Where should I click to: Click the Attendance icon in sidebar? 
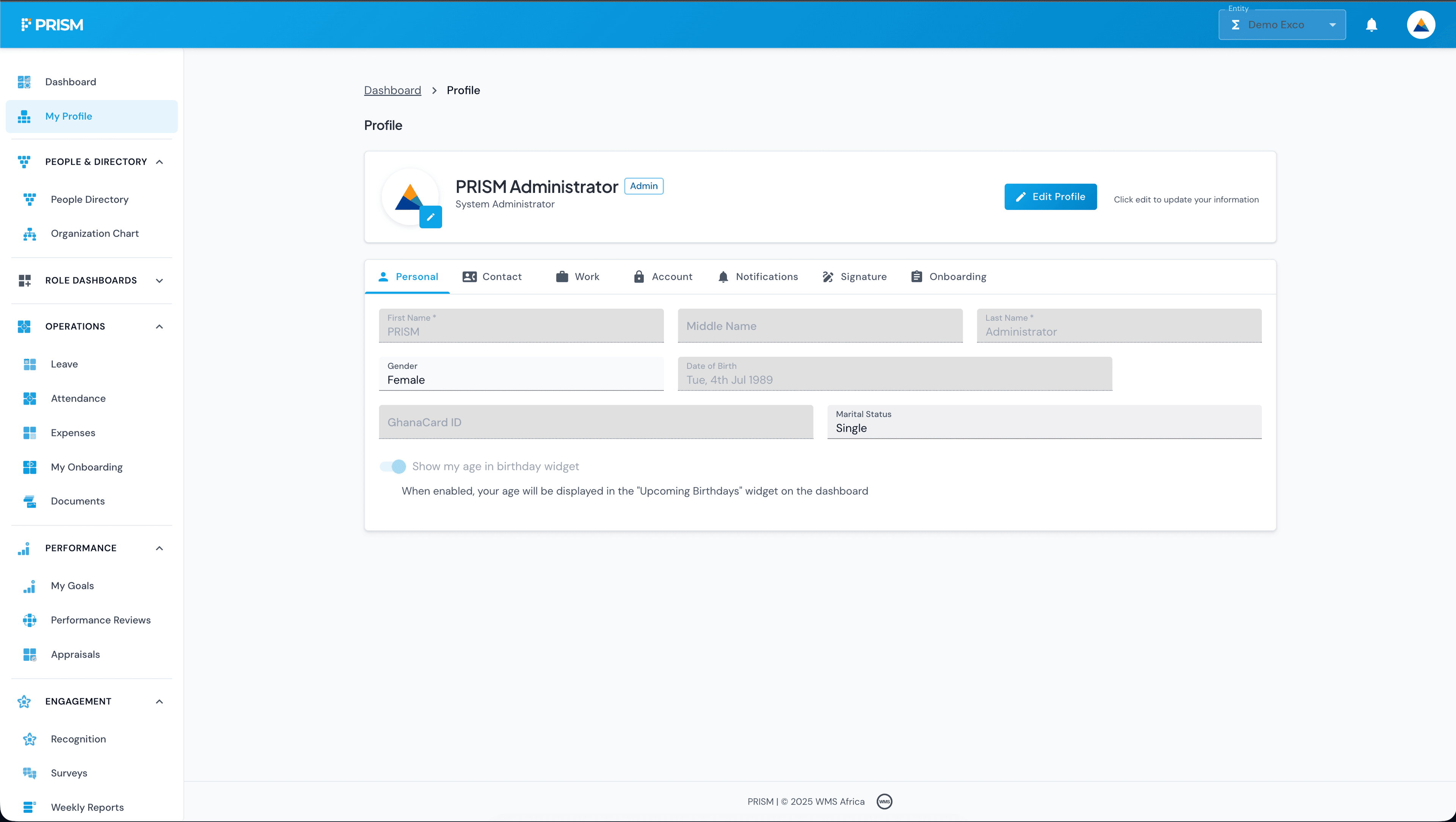click(30, 398)
